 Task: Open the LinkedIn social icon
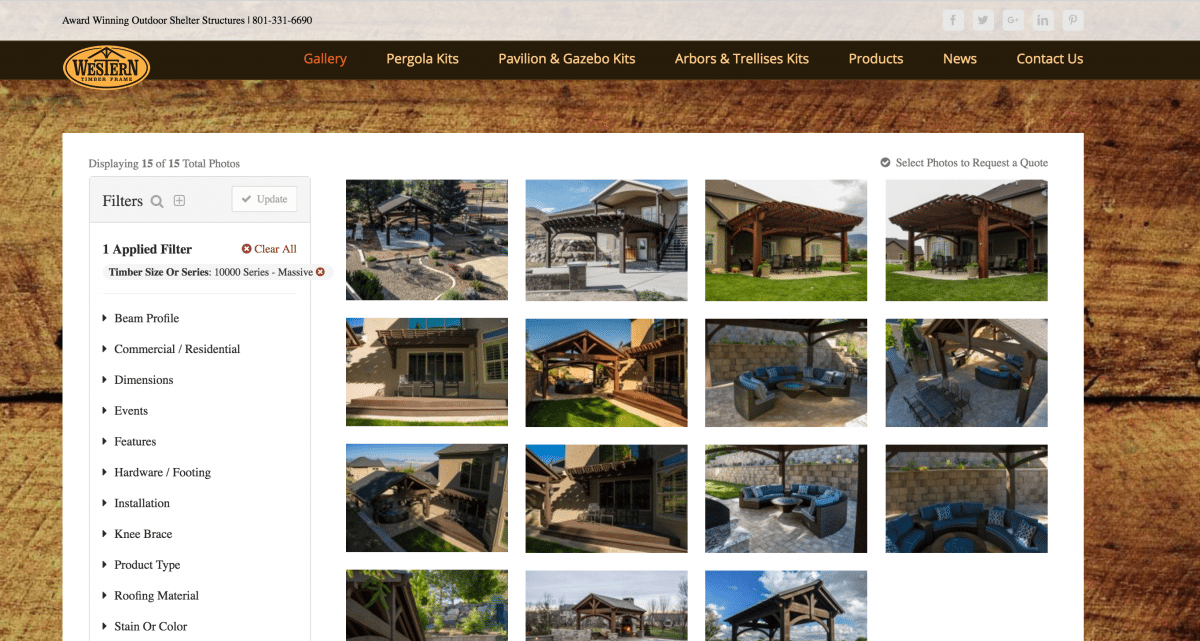click(1043, 20)
